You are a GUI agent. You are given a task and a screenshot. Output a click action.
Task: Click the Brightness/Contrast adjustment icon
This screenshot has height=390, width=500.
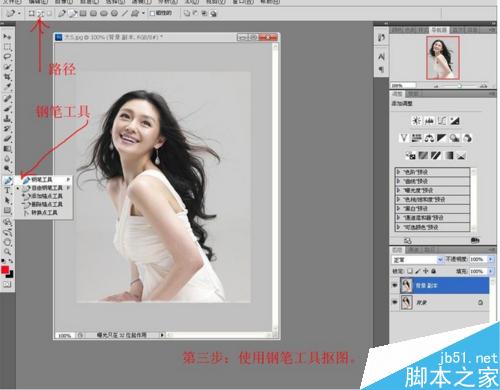click(x=416, y=120)
